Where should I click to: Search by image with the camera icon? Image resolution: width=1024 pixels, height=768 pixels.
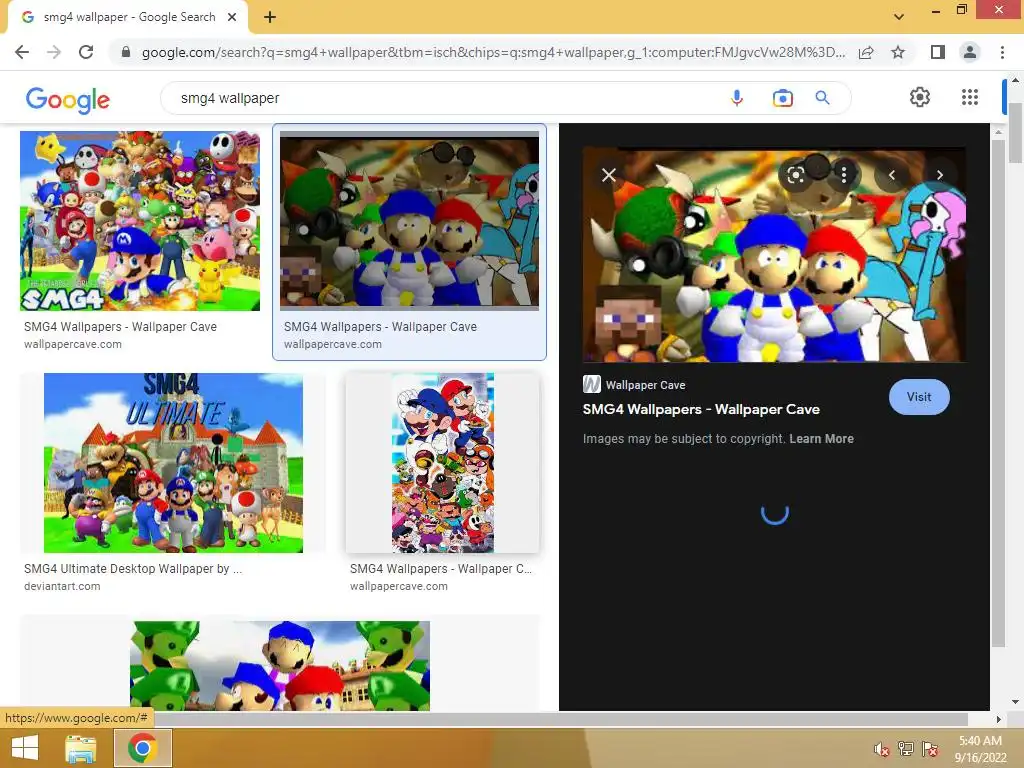pyautogui.click(x=782, y=98)
